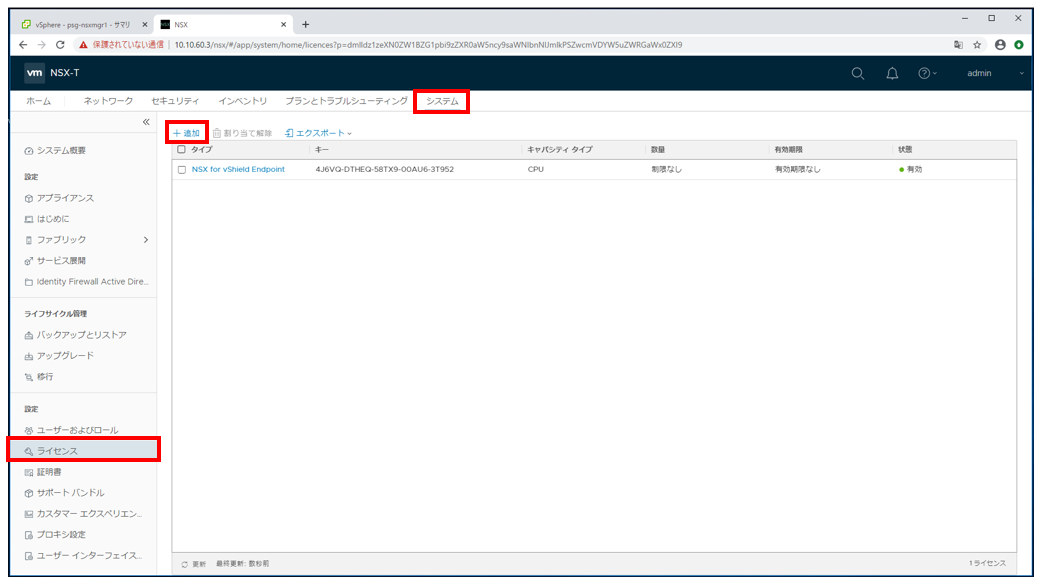The width and height of the screenshot is (1041, 584).
Task: Click the 更新 refresh button at bottom
Action: [x=194, y=564]
